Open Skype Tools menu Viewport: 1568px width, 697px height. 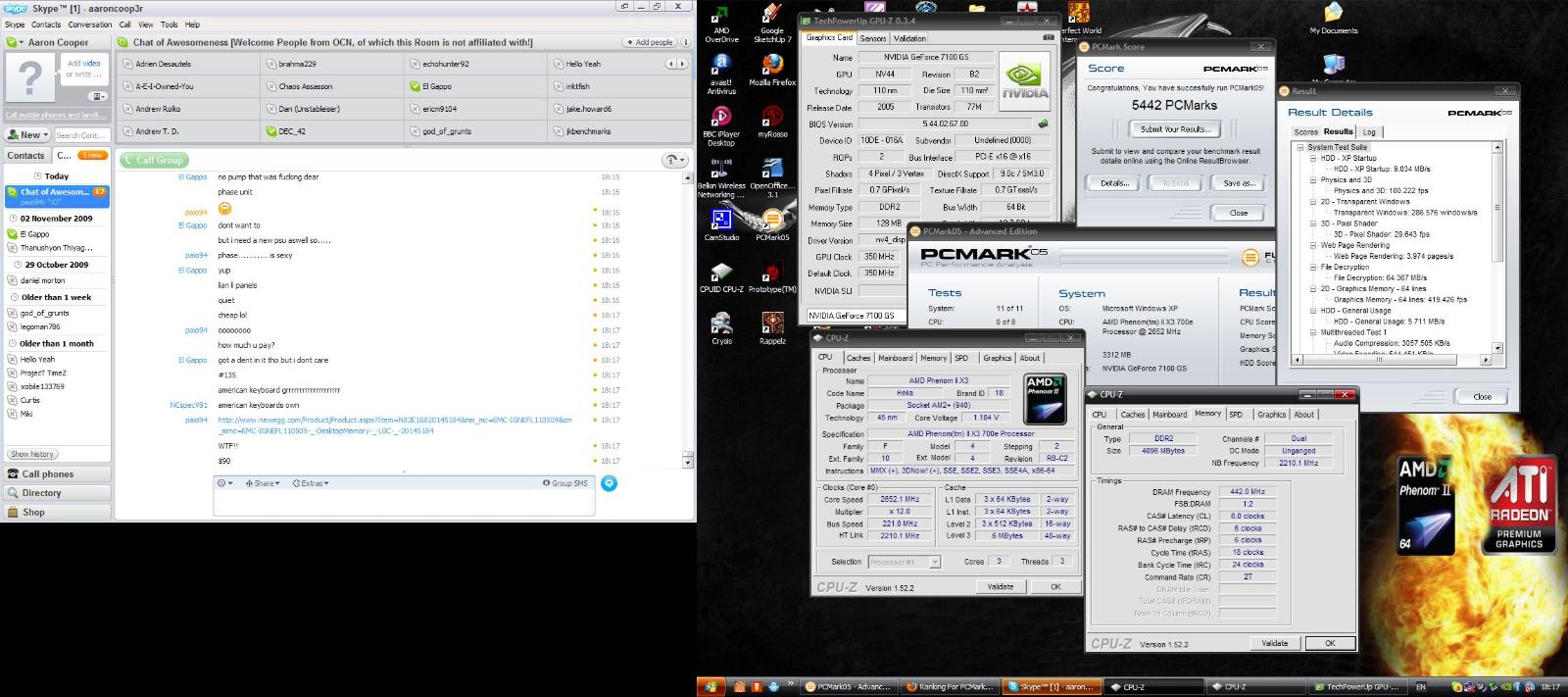pyautogui.click(x=170, y=25)
